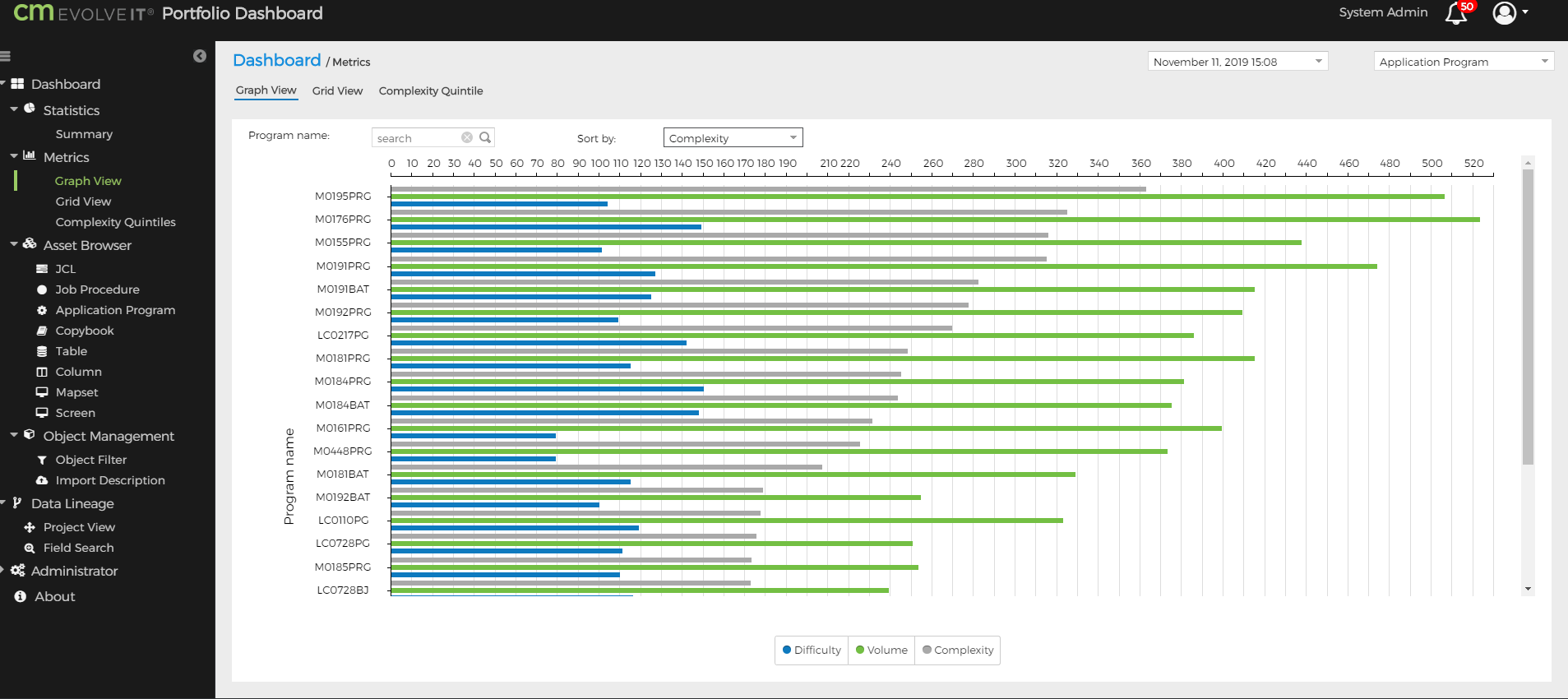The height and width of the screenshot is (699, 1568).
Task: Click the chart vertical scrollbar thumb
Action: tap(1528, 317)
